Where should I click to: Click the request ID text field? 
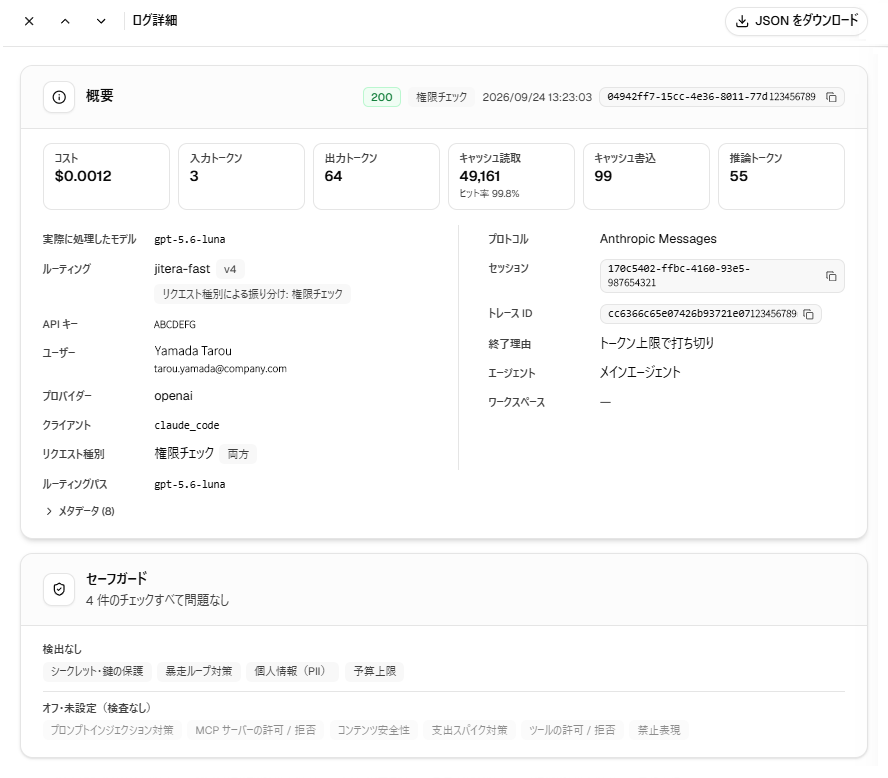click(x=722, y=97)
